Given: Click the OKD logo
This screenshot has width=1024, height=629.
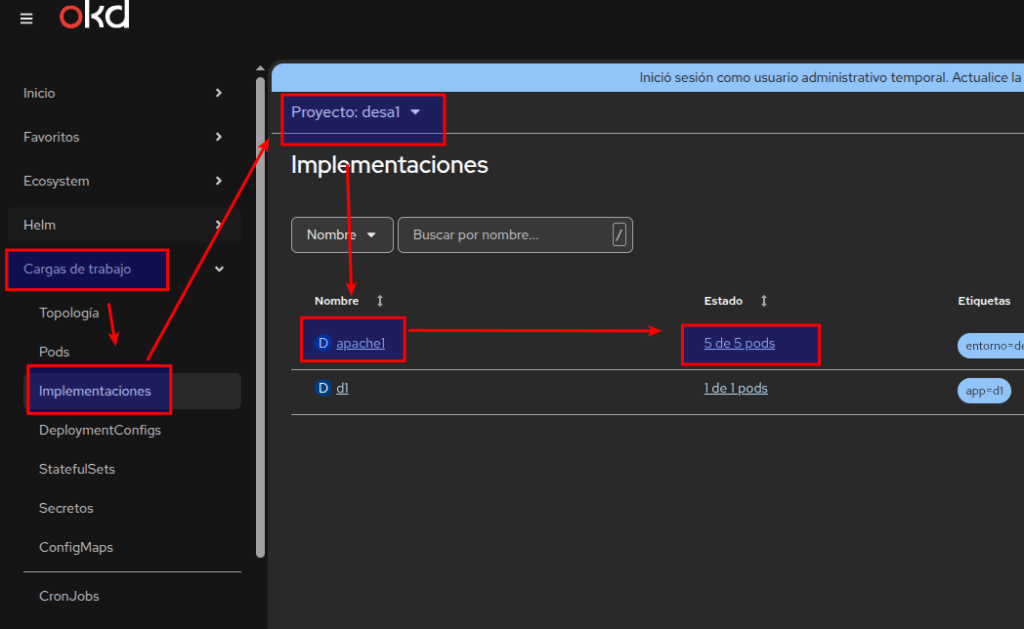Looking at the screenshot, I should (x=94, y=17).
